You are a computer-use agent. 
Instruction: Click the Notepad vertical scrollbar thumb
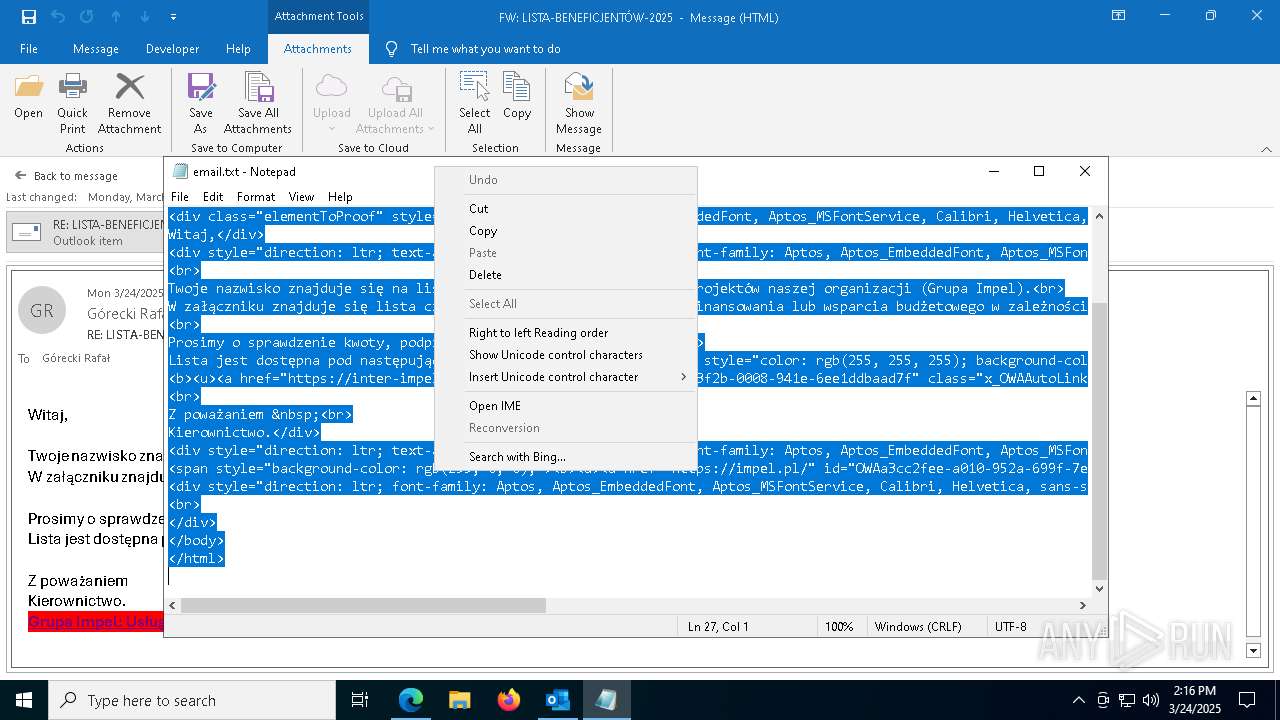click(x=1099, y=440)
